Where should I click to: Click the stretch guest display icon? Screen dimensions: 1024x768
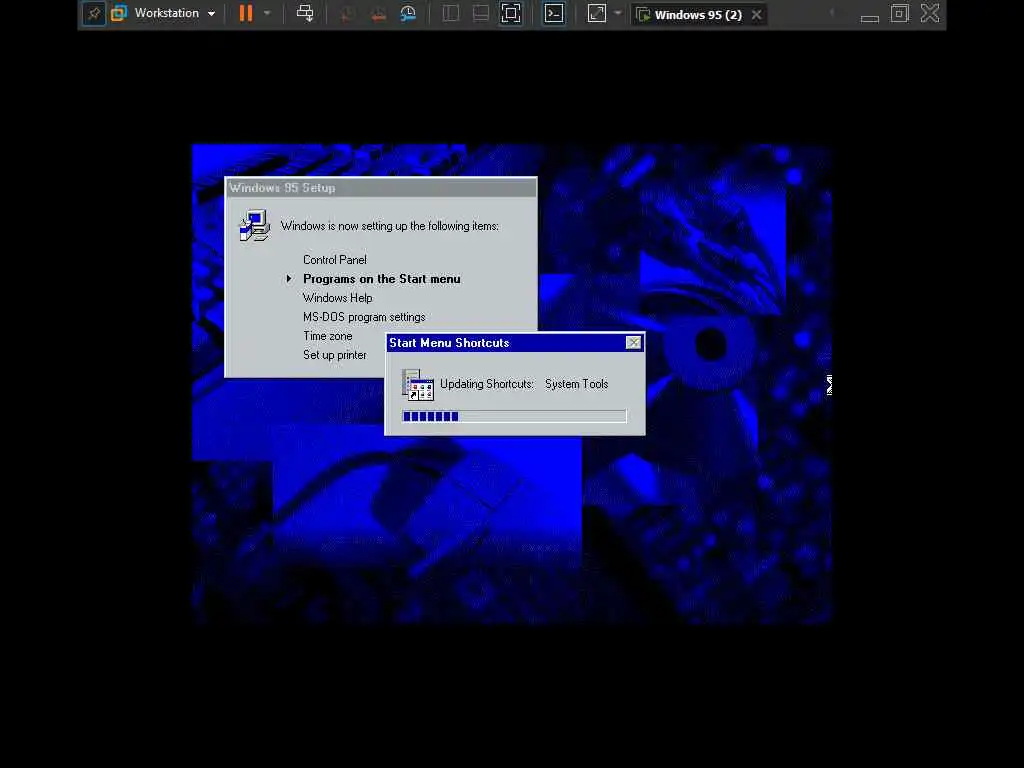597,14
